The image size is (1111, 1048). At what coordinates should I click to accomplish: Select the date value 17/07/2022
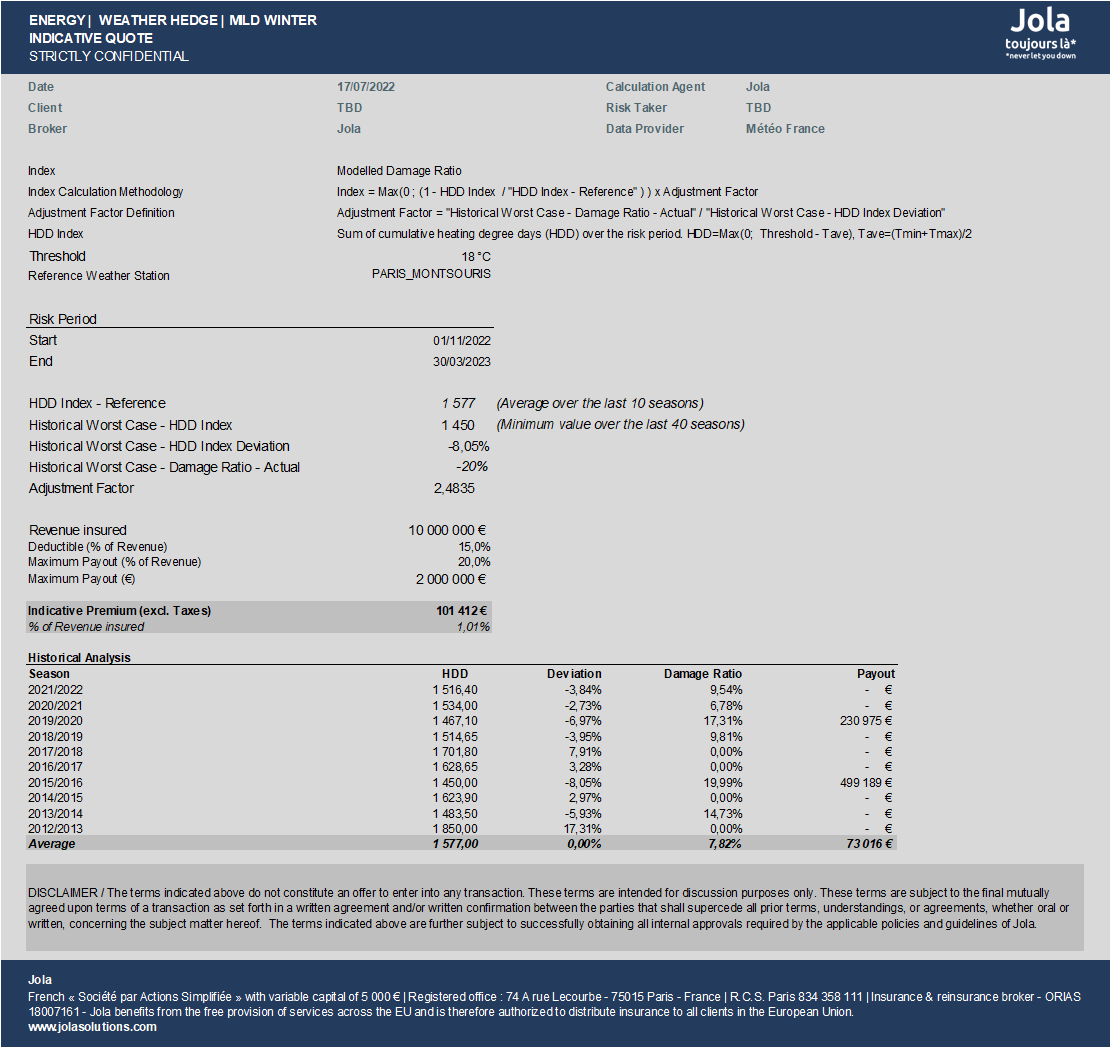(366, 86)
